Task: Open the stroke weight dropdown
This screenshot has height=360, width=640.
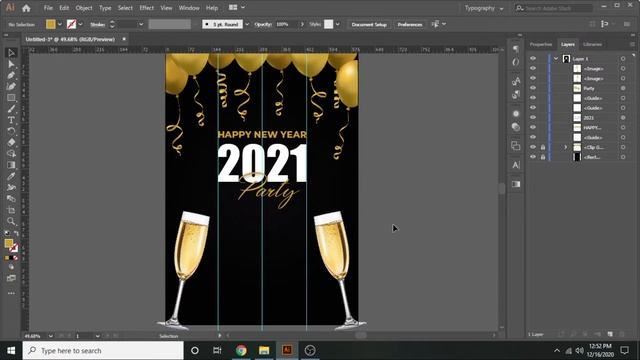Action: coord(141,24)
